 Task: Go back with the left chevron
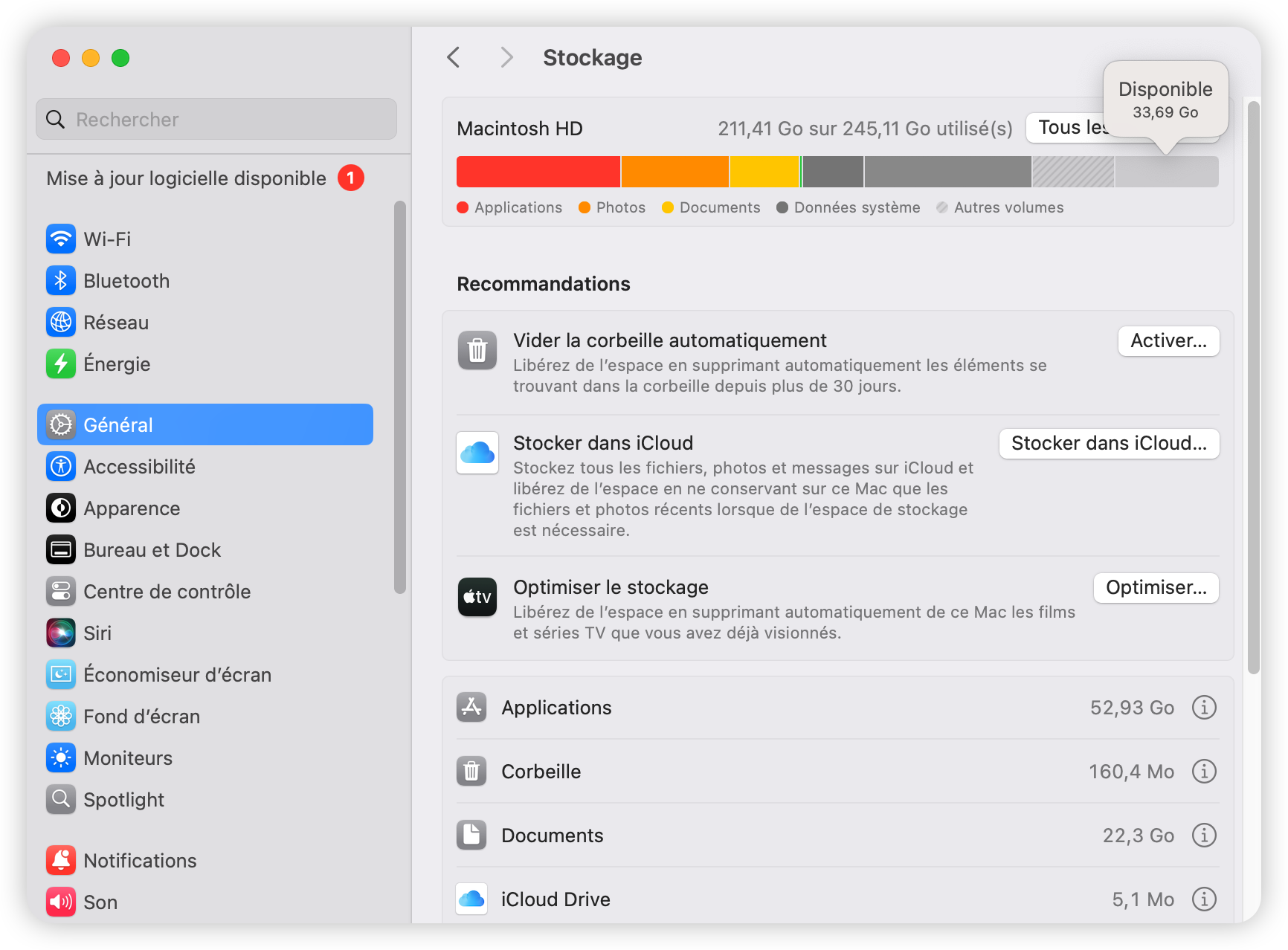coord(454,57)
